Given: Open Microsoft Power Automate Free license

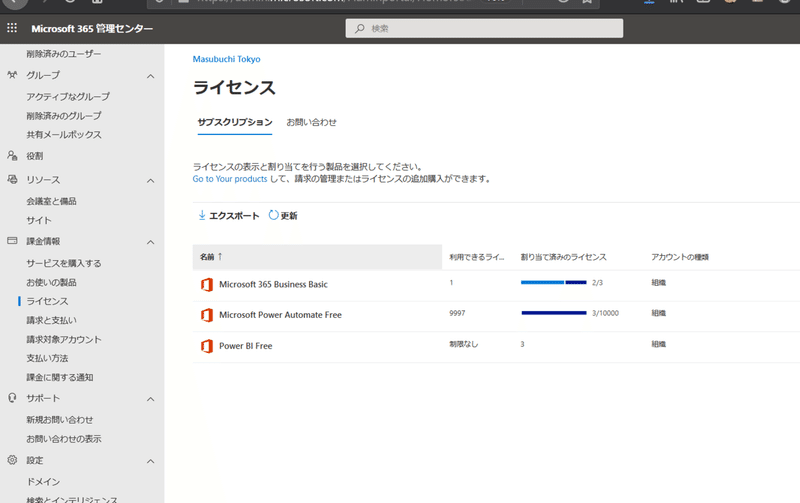Looking at the screenshot, I should click(280, 315).
